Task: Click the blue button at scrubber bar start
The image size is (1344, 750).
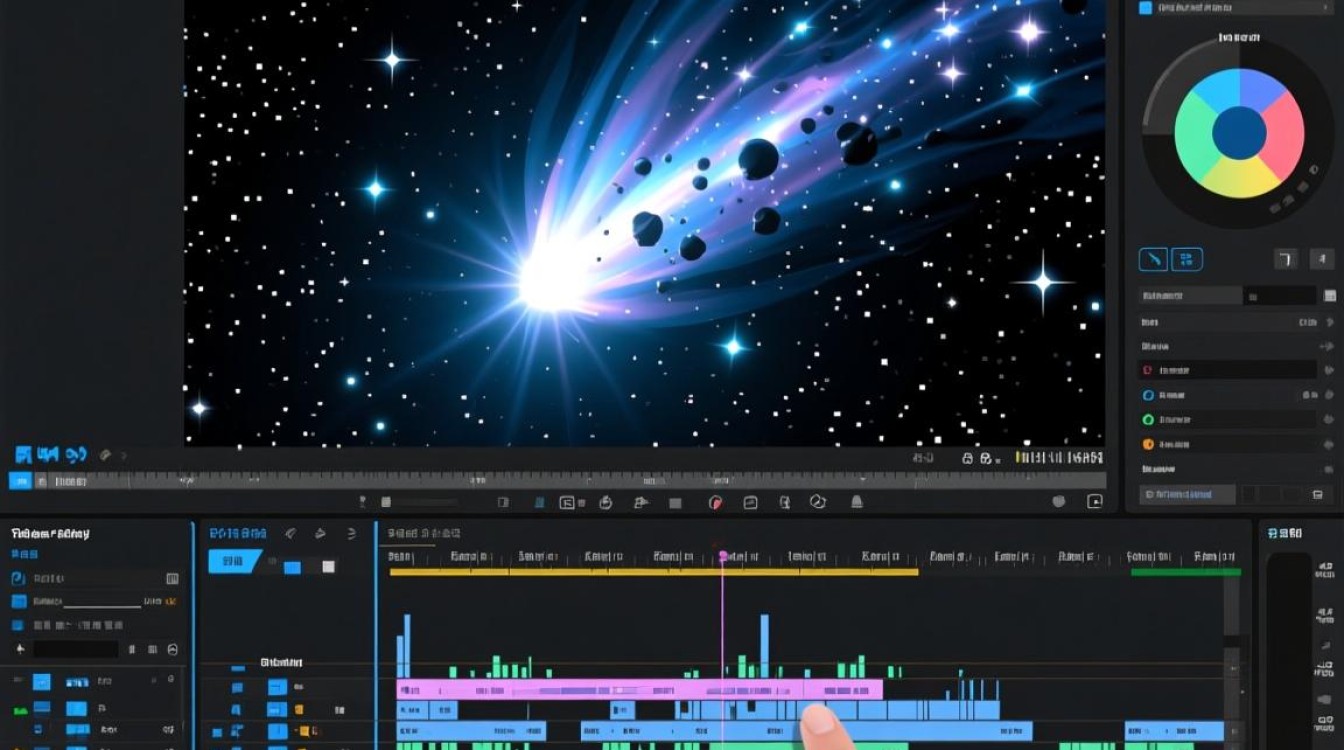Action: [20, 481]
